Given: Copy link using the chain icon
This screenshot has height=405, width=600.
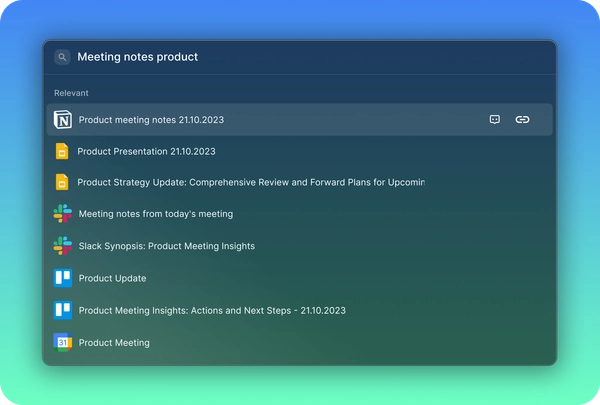Looking at the screenshot, I should coord(522,120).
